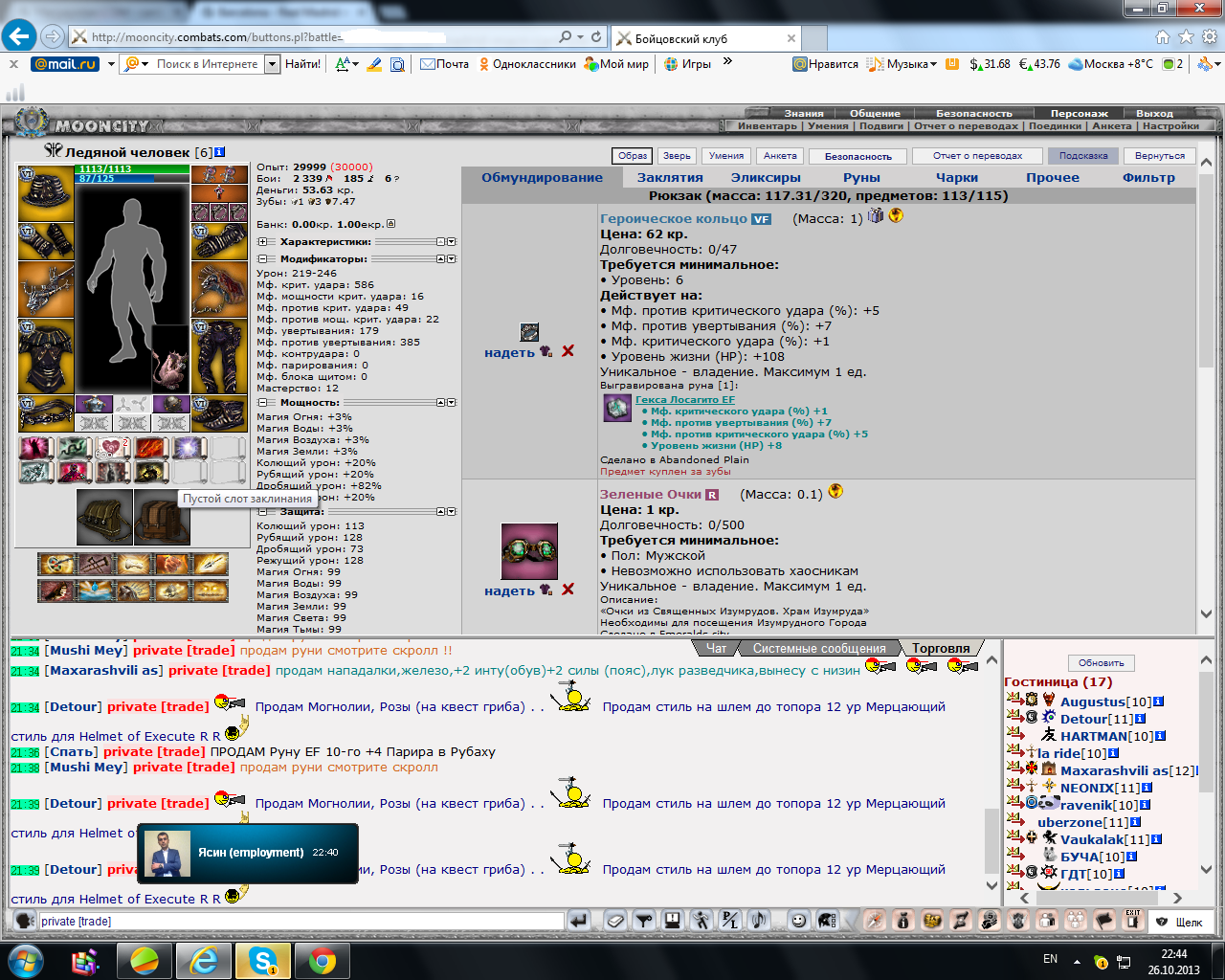Select the Торговля chat tab
Screen dimensions: 1225x980
click(941, 648)
